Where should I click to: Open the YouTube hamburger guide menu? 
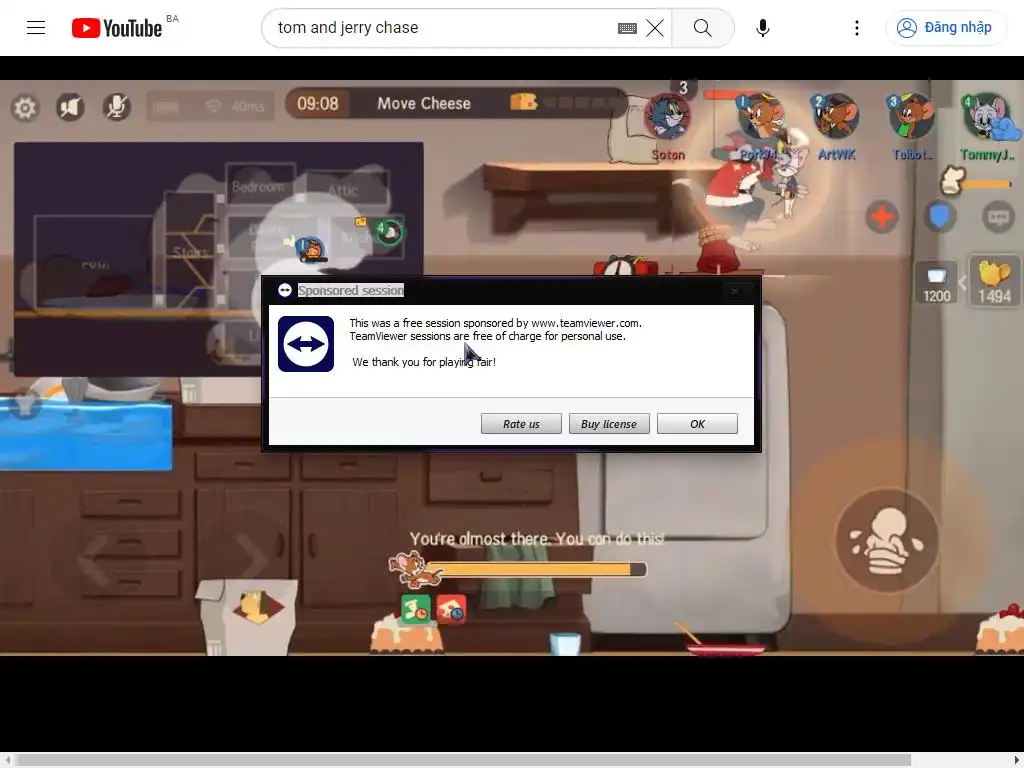tap(36, 27)
